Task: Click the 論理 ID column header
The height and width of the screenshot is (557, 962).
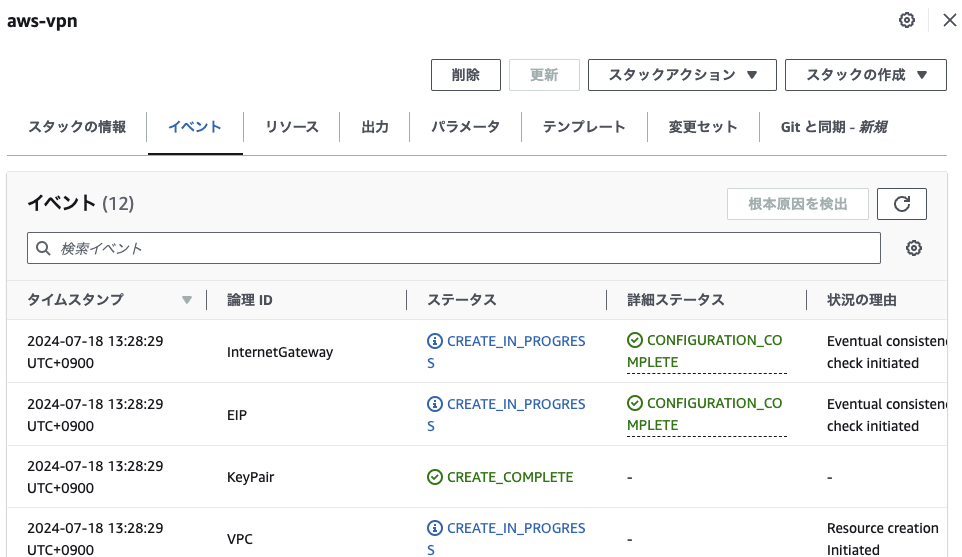Action: tap(250, 300)
